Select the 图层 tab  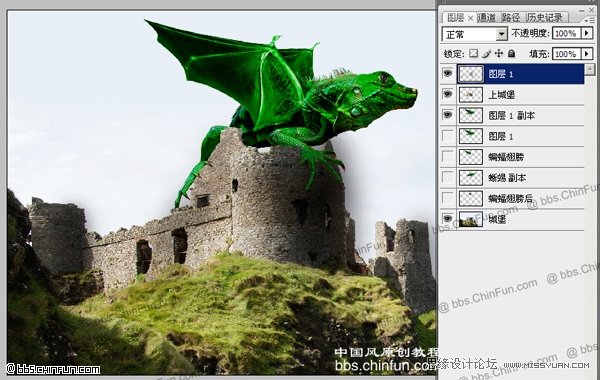click(x=455, y=18)
